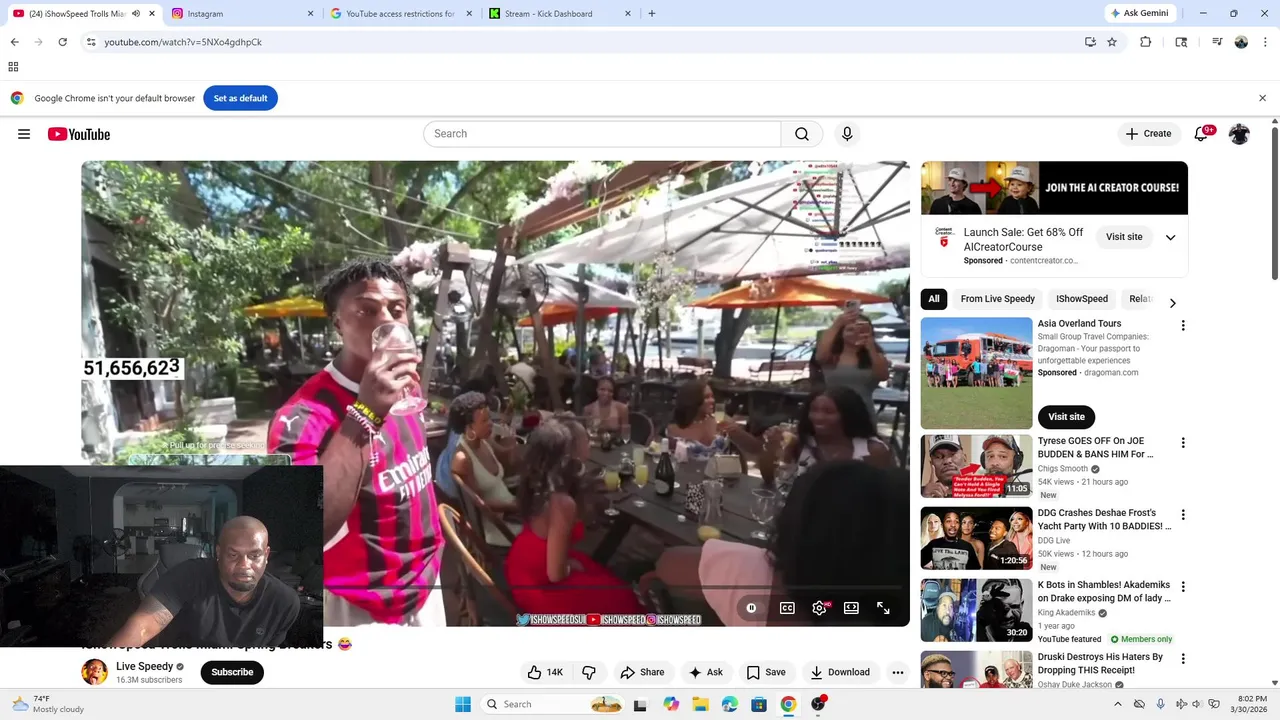
Task: Open the YouTube hamburger guide menu
Action: [x=24, y=134]
